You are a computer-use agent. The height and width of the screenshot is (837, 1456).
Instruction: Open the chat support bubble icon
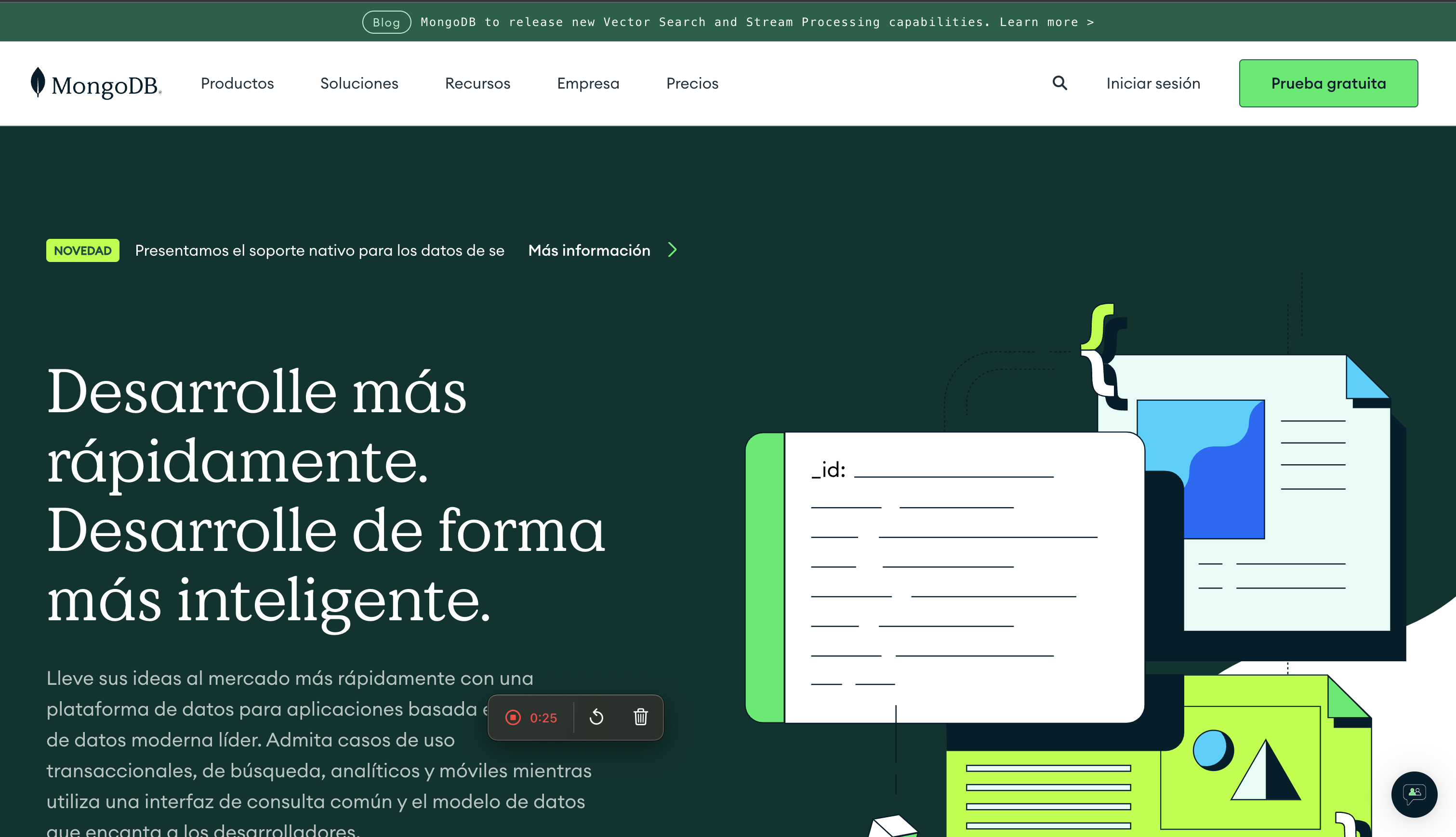click(1414, 795)
